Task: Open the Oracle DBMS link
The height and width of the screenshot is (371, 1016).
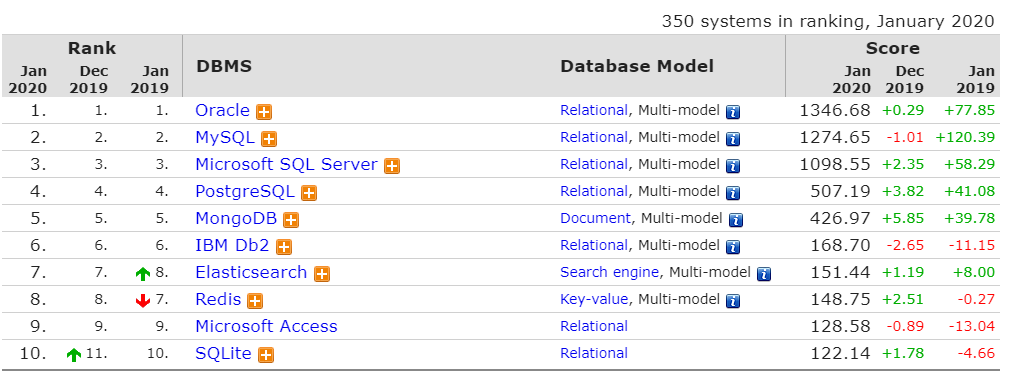Action: click(222, 110)
